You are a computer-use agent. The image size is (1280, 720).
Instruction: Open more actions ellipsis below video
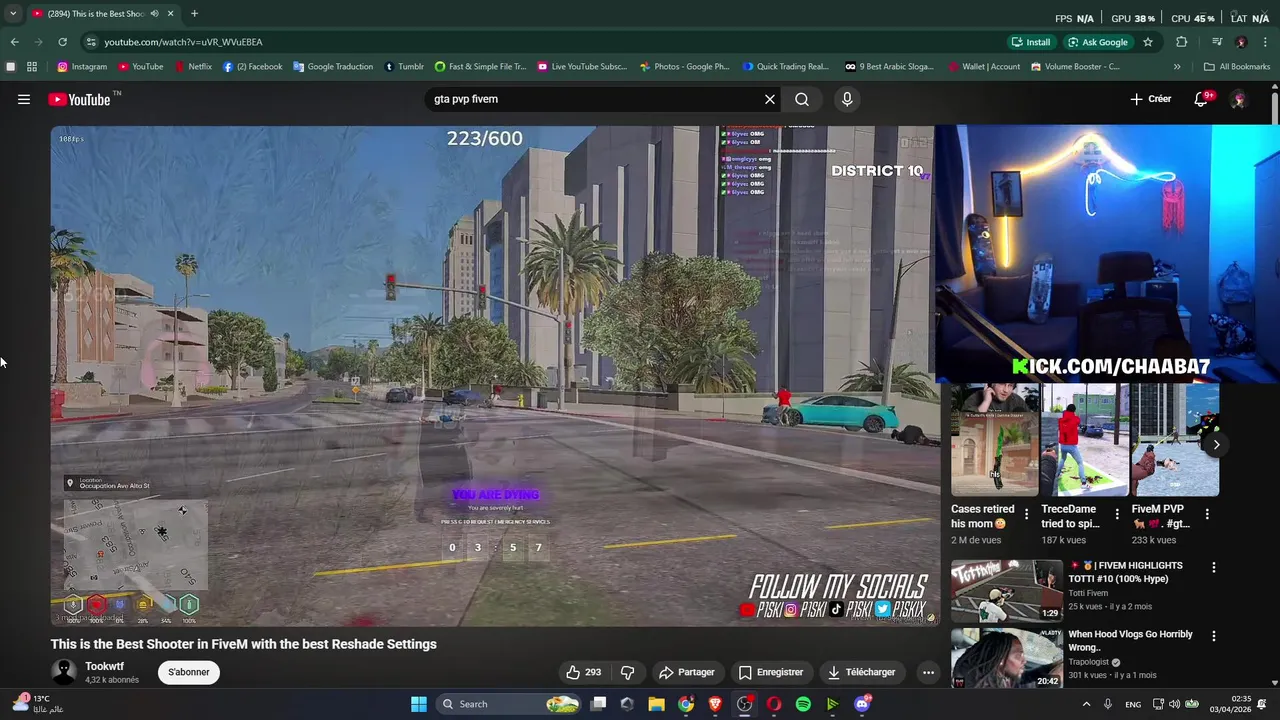click(x=928, y=672)
